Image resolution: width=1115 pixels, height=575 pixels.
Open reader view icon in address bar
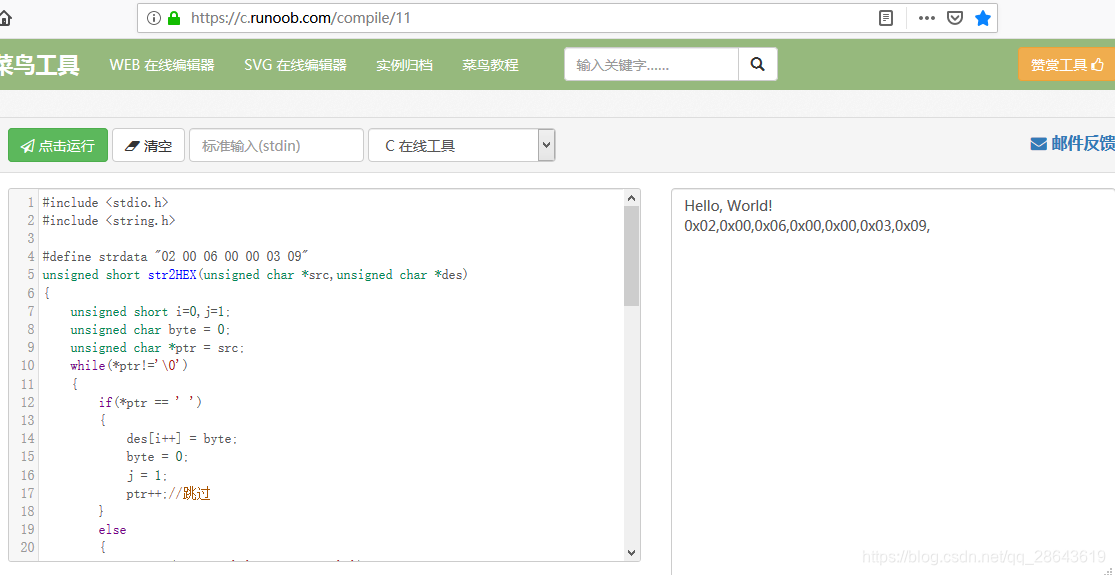885,18
